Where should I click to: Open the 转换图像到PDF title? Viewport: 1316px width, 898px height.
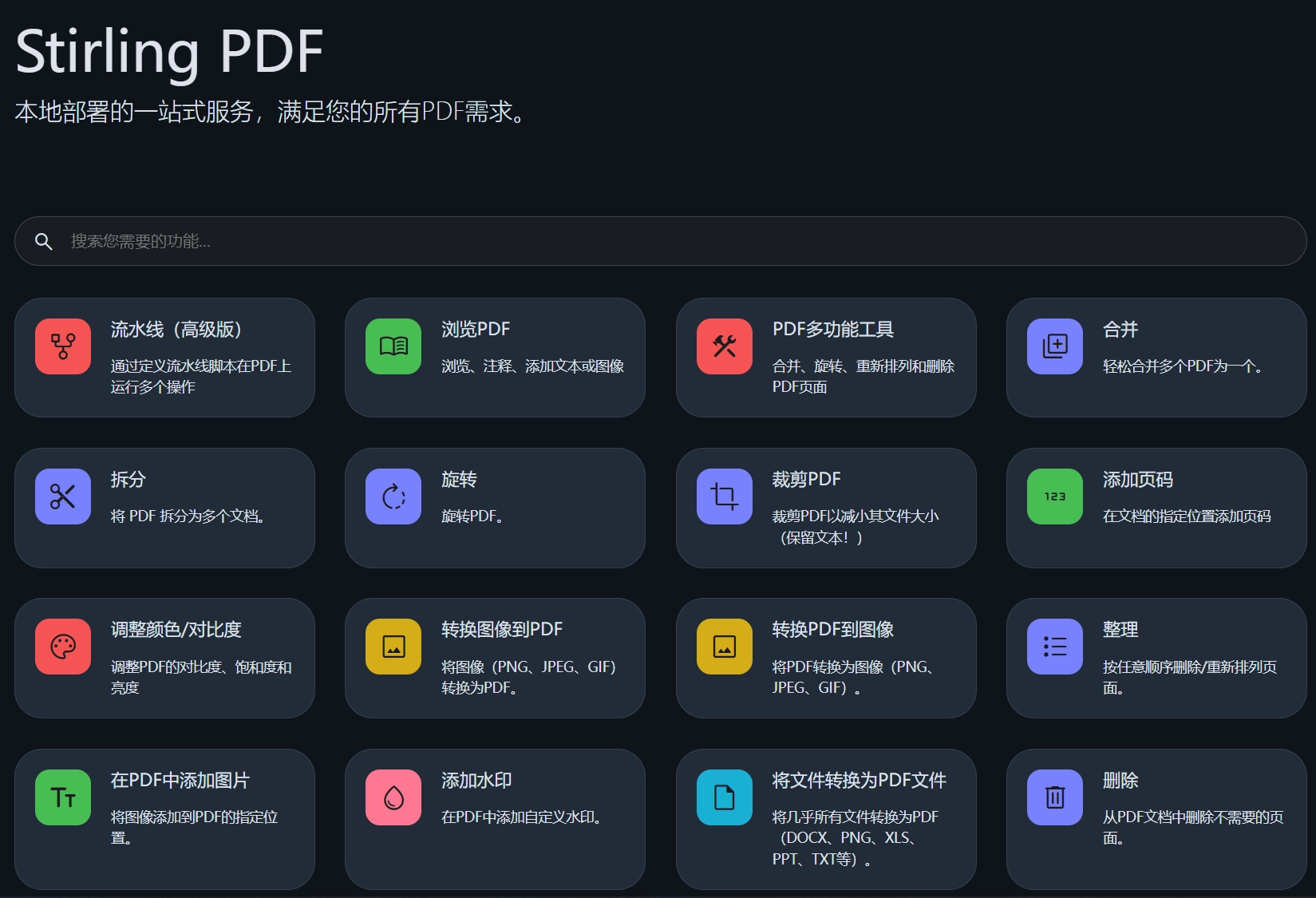pos(502,630)
